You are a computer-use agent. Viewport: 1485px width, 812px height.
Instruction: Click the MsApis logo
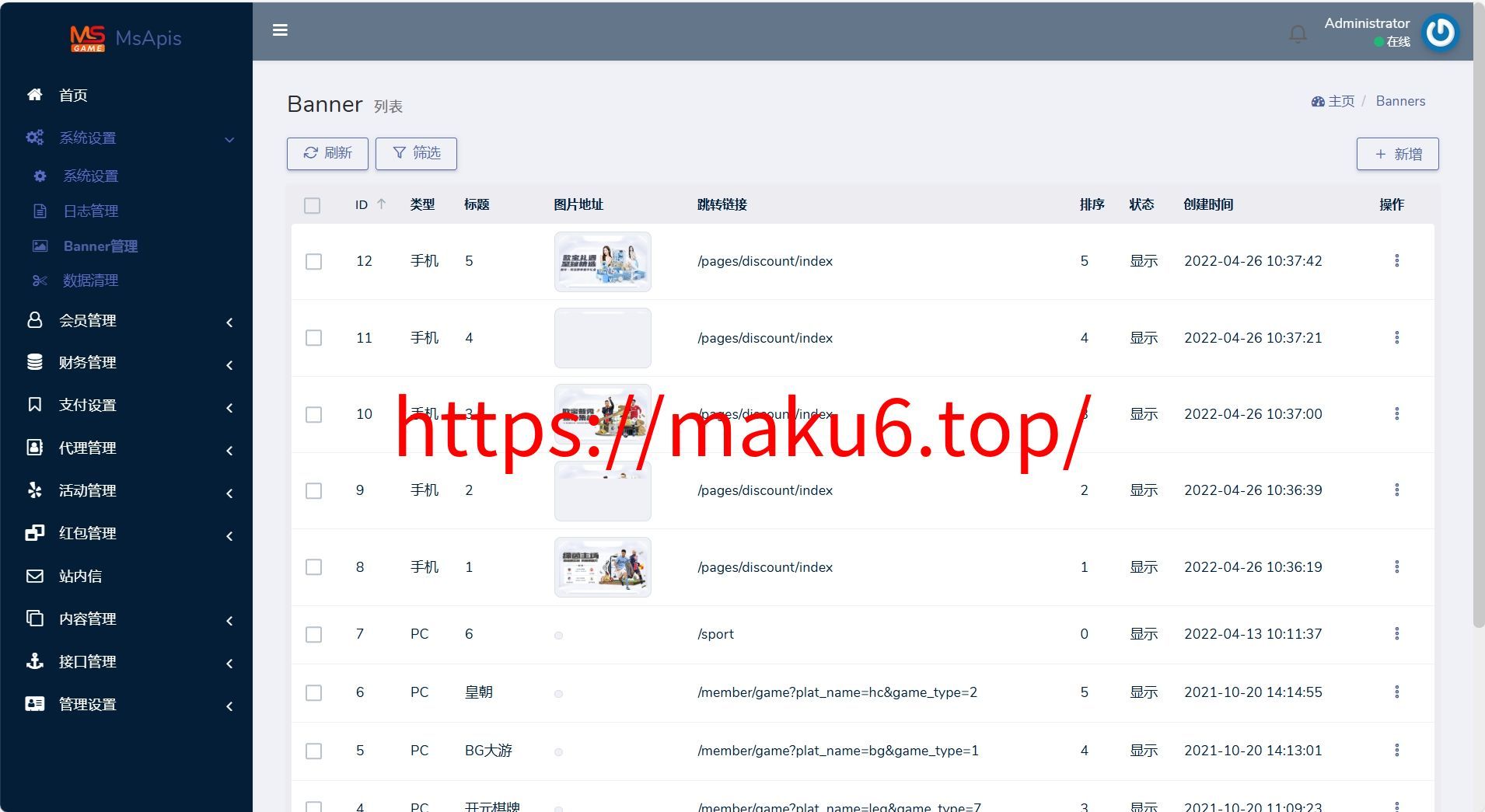(x=125, y=38)
